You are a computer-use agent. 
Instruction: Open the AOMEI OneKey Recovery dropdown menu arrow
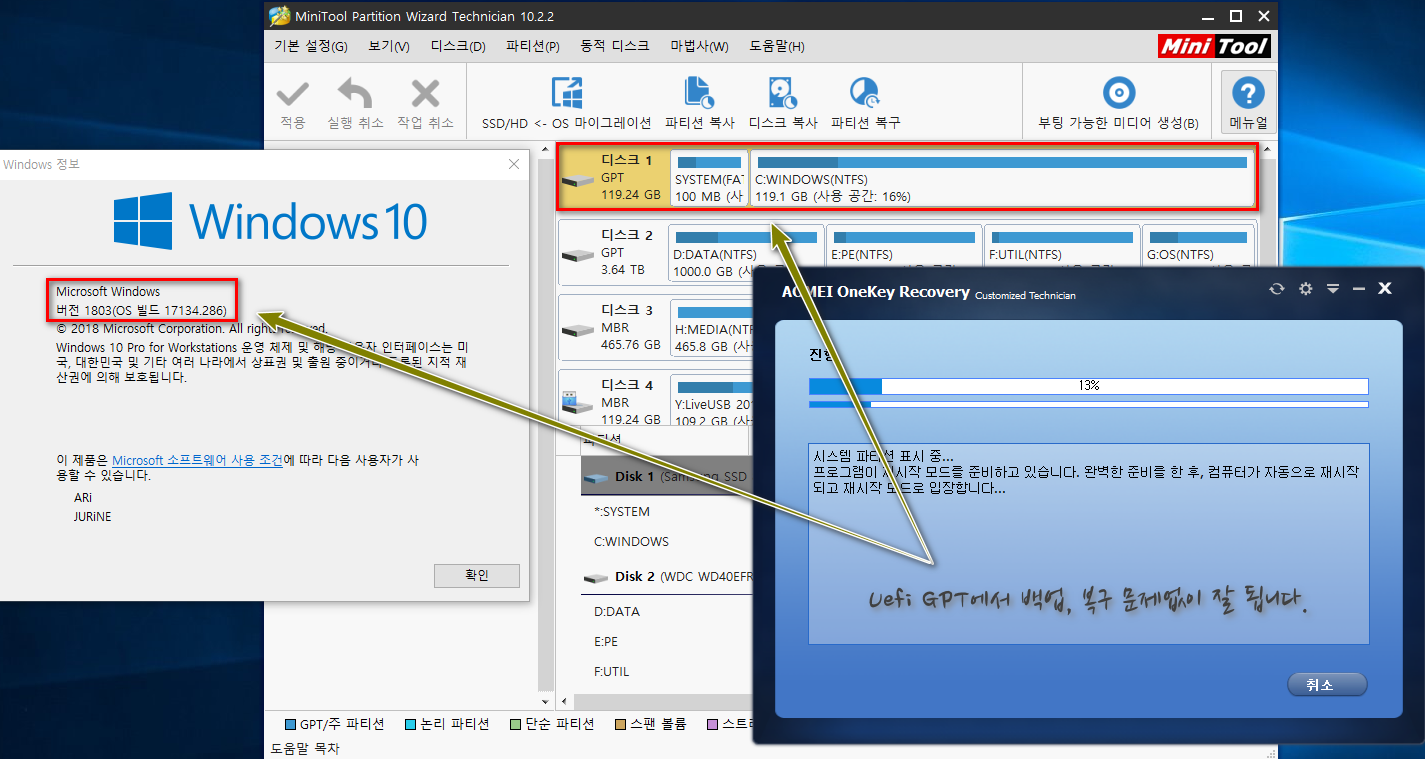pos(1332,288)
